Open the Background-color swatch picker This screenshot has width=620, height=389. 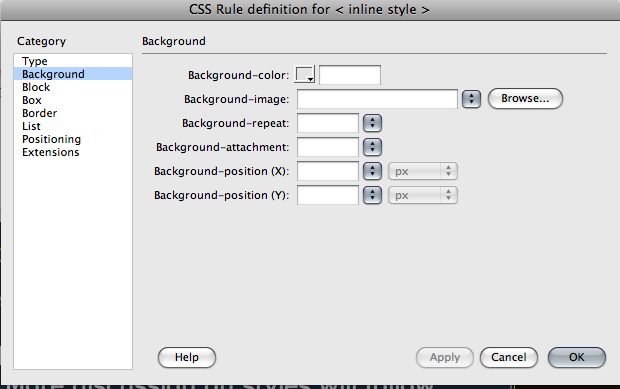(x=304, y=74)
